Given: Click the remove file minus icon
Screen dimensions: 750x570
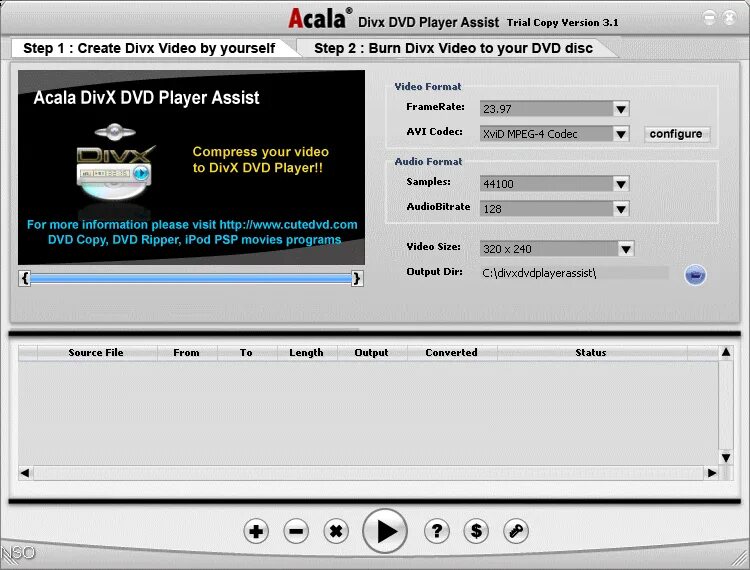Looking at the screenshot, I should pyautogui.click(x=296, y=531).
